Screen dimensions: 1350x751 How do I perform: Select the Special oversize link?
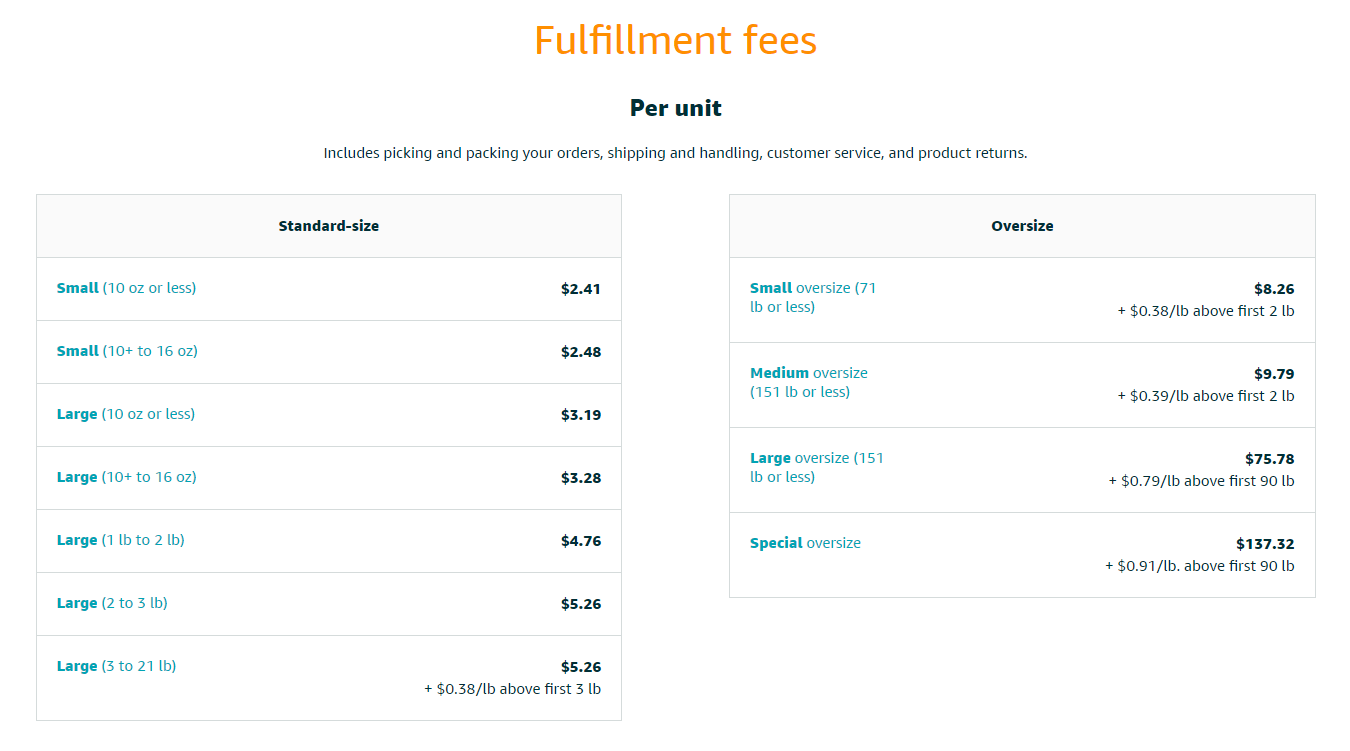[x=805, y=543]
